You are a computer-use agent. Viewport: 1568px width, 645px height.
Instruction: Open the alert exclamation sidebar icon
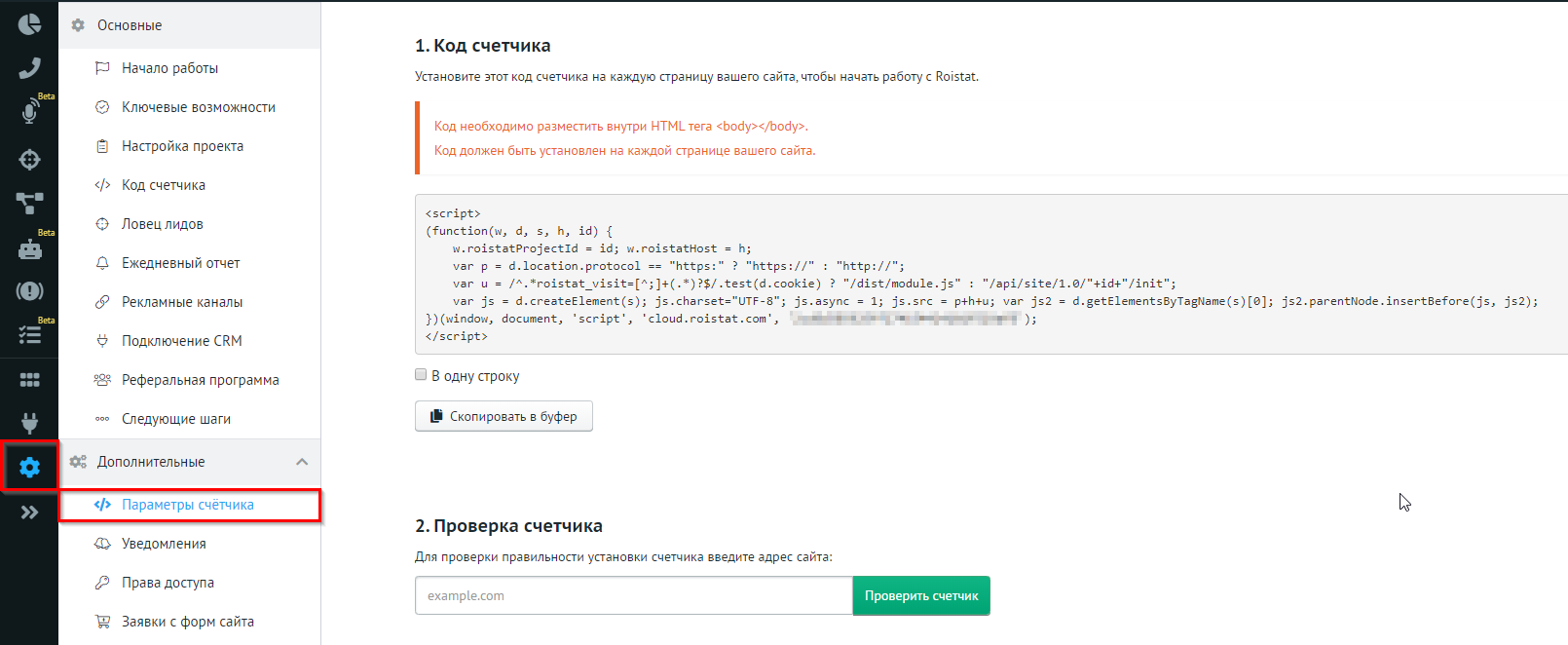(29, 291)
